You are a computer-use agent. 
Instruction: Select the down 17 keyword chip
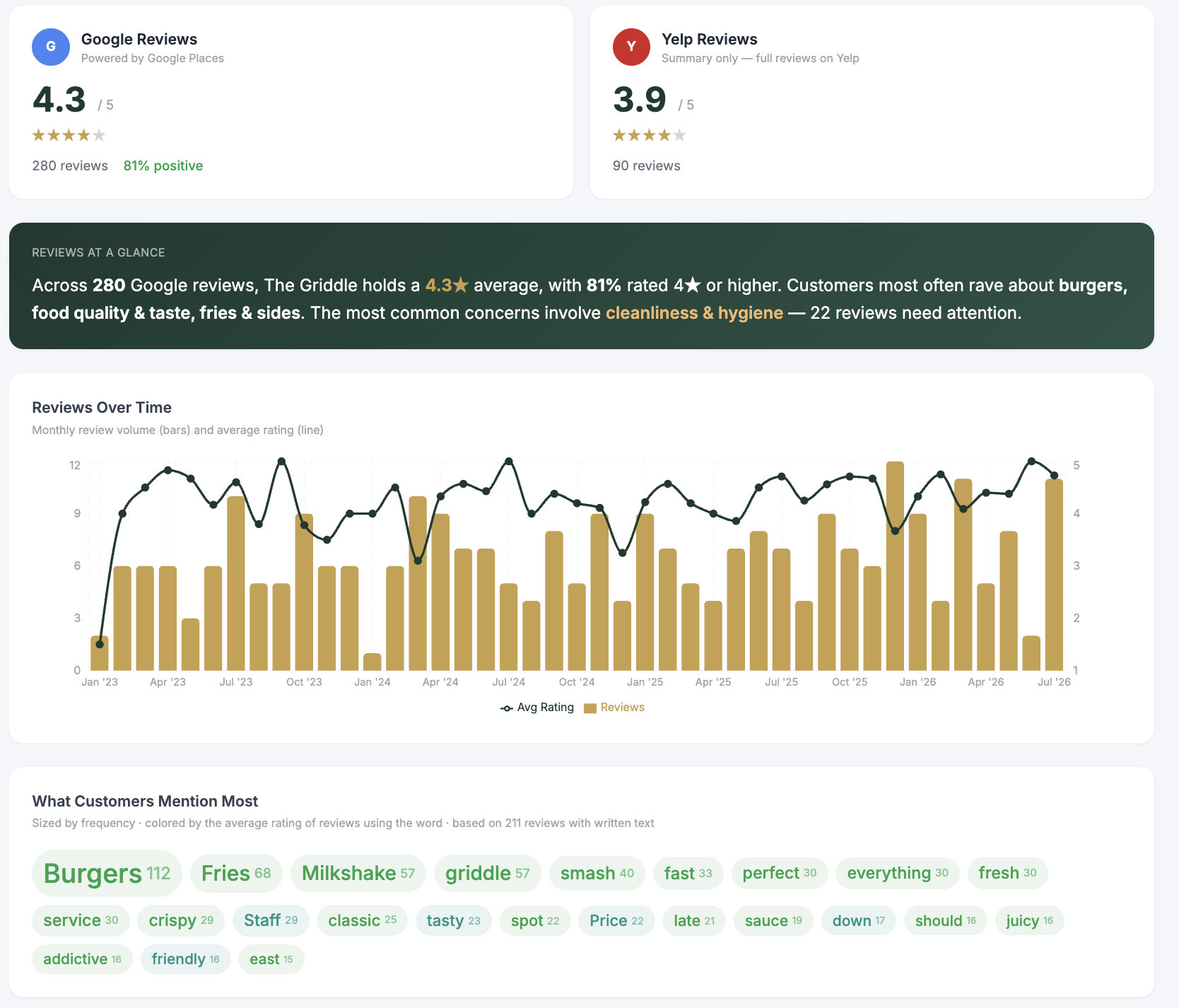859,920
